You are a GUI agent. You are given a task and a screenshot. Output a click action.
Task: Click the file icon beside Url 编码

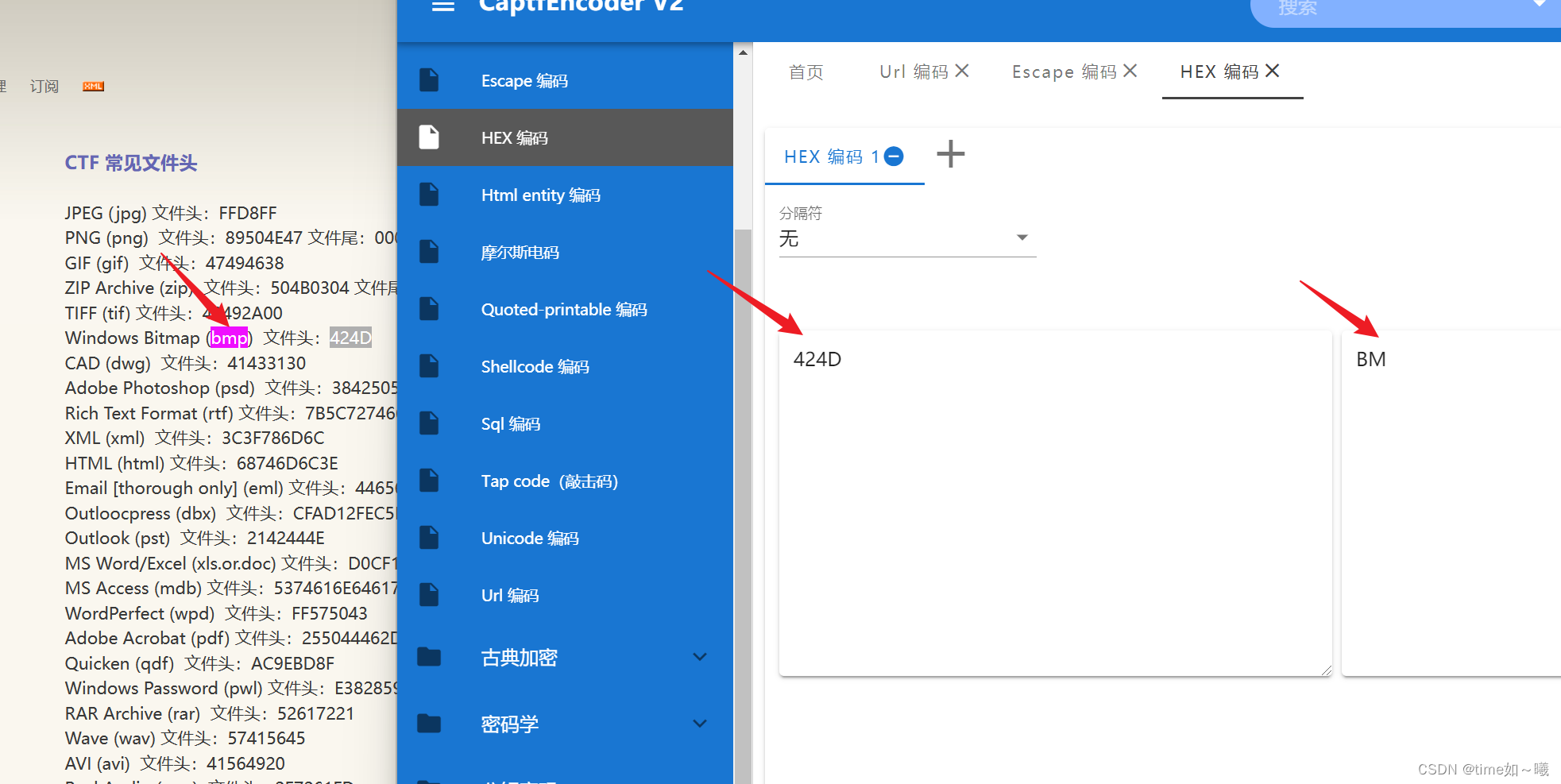pyautogui.click(x=429, y=595)
